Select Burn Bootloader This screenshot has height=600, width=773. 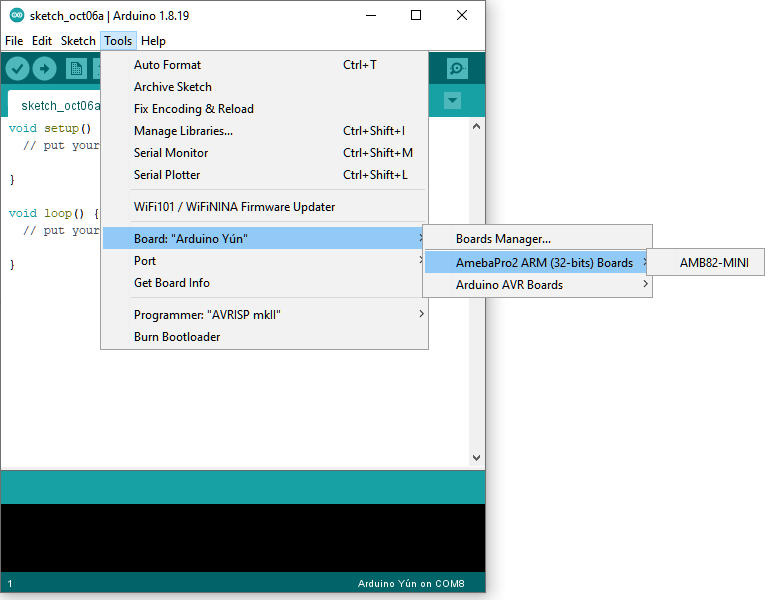[x=177, y=337]
